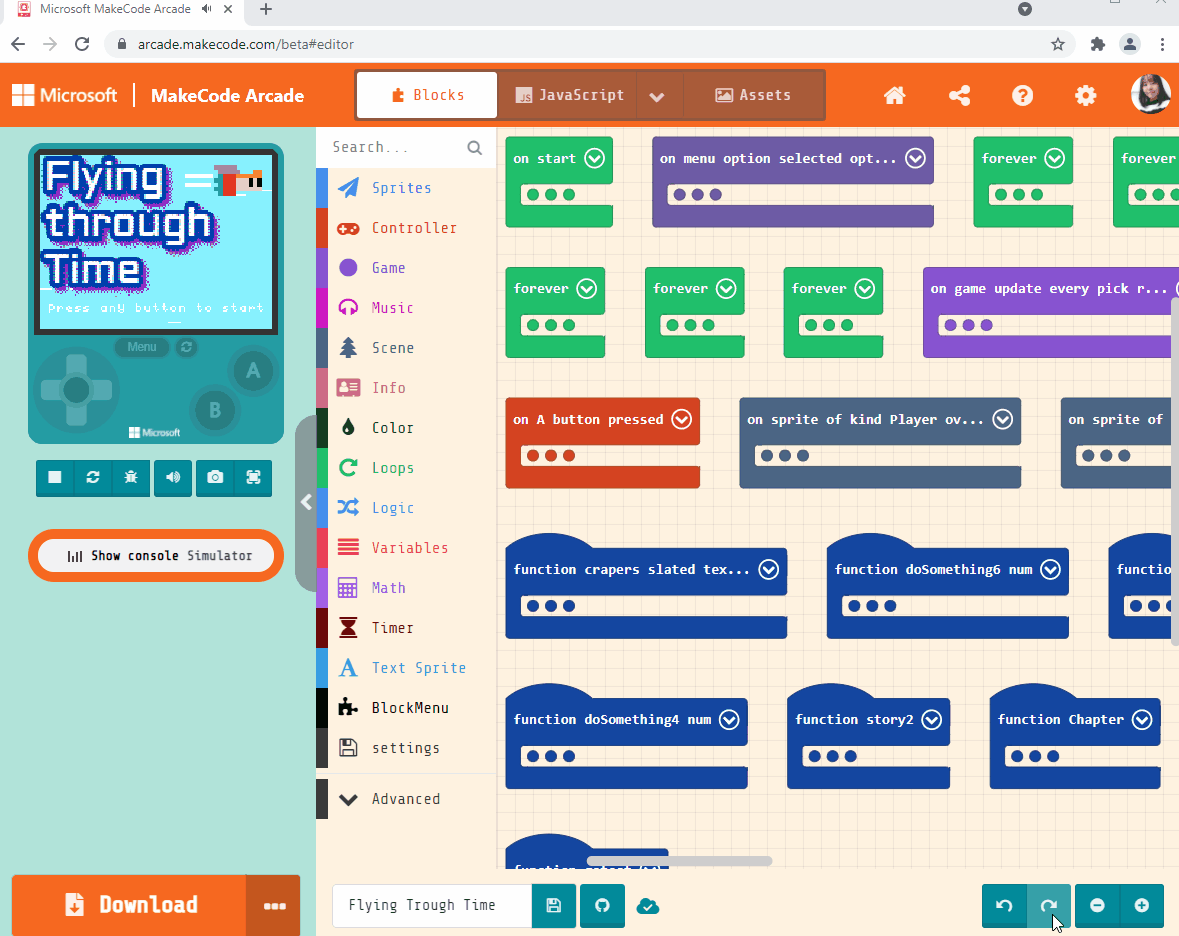Start the simulator debugger

click(130, 478)
